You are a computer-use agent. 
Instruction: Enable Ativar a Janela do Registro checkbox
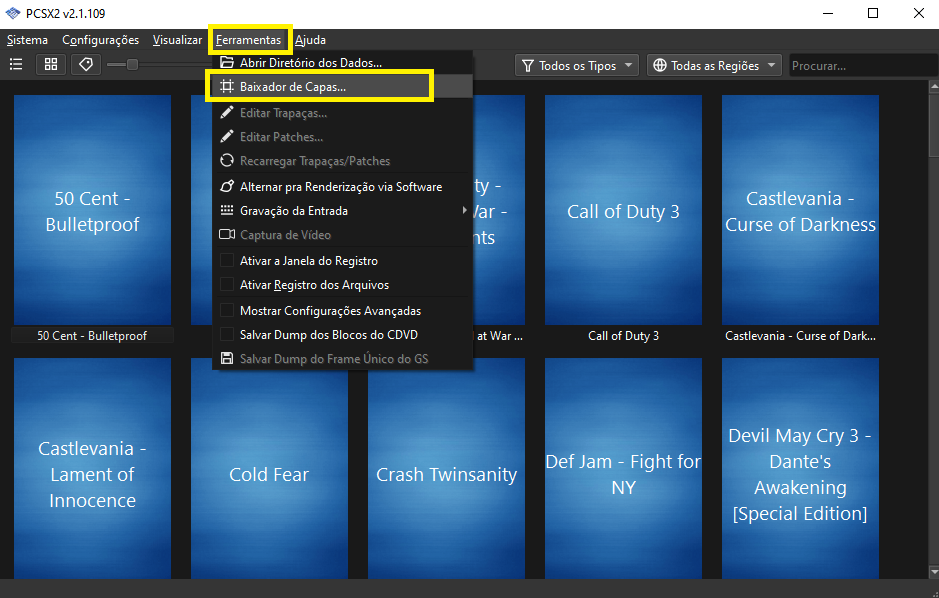pyautogui.click(x=226, y=261)
